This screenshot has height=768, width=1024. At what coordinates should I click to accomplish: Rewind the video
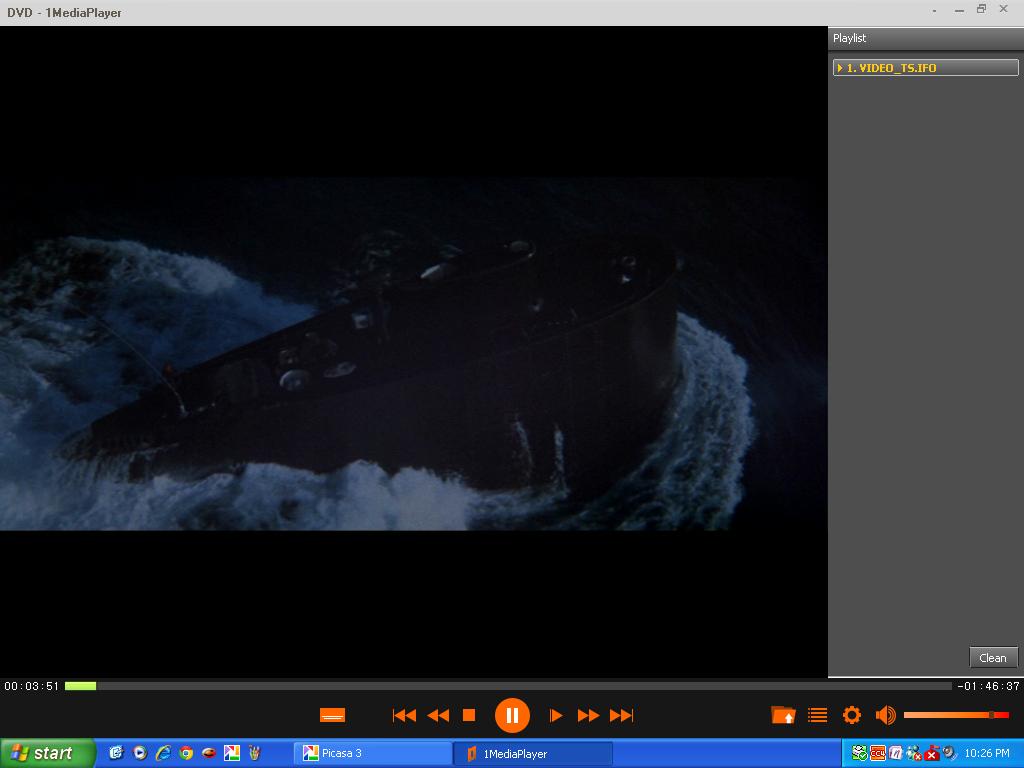pos(438,715)
